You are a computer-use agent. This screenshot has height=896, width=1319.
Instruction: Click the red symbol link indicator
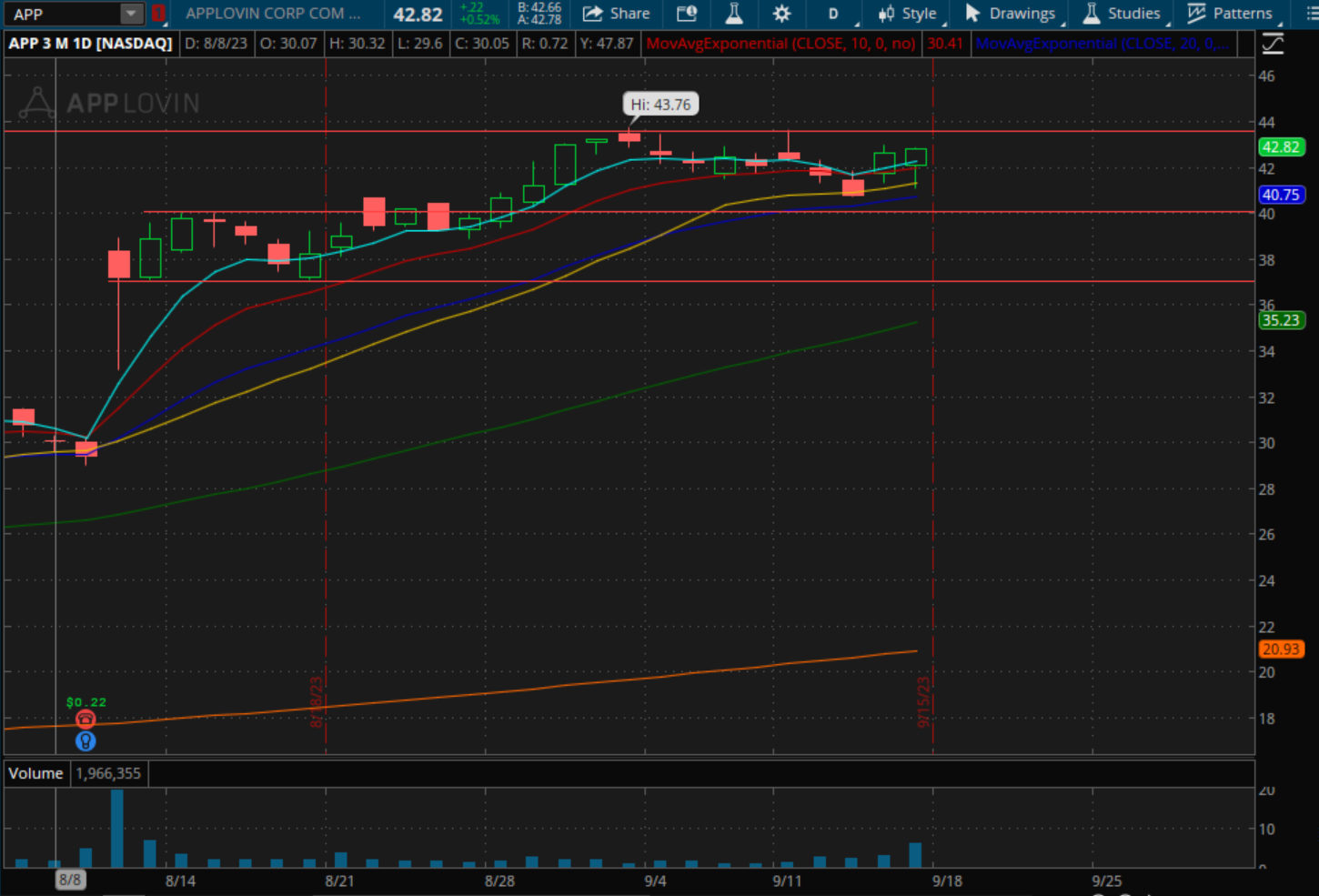coord(158,14)
